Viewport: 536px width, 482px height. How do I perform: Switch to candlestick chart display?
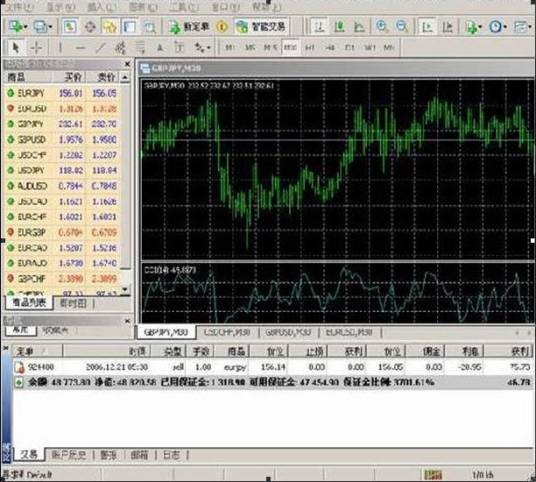click(x=339, y=27)
